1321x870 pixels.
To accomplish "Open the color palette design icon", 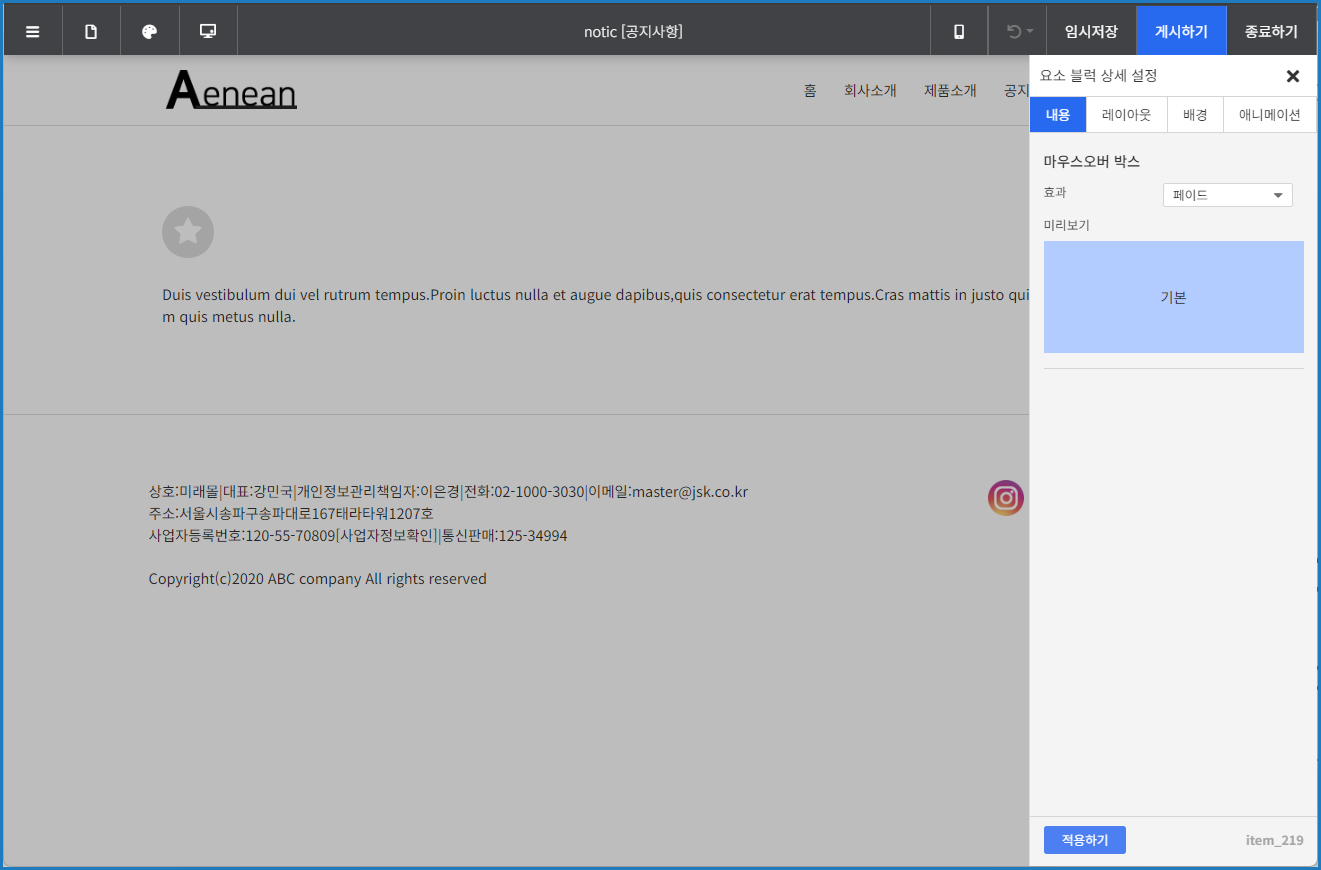I will (150, 31).
